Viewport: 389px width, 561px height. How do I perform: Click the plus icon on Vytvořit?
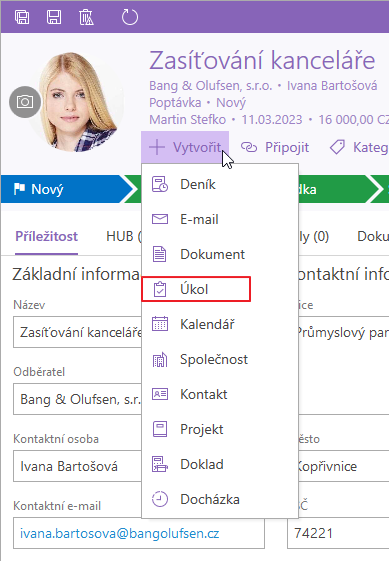coord(157,147)
